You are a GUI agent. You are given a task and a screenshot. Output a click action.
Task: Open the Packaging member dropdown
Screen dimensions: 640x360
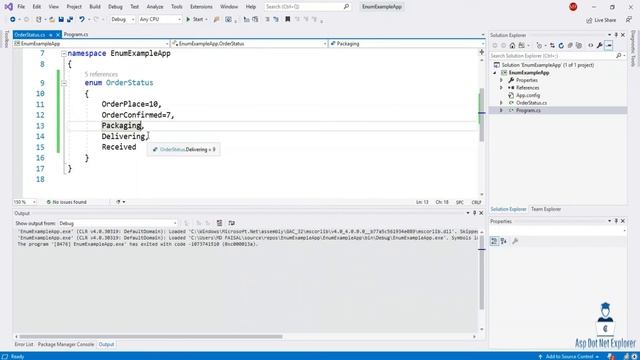pos(407,44)
